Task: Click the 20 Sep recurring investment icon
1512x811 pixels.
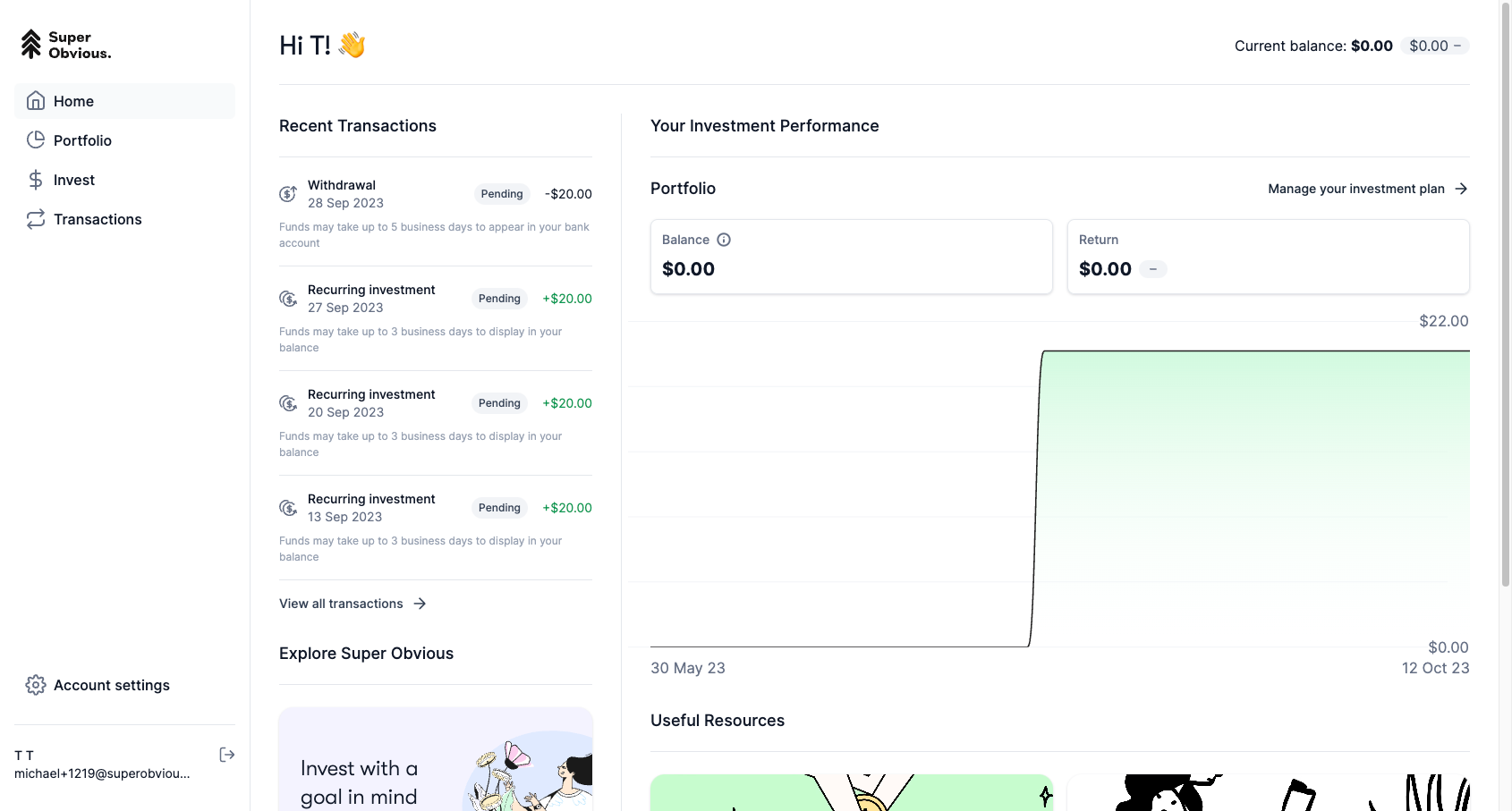Action: pos(288,402)
